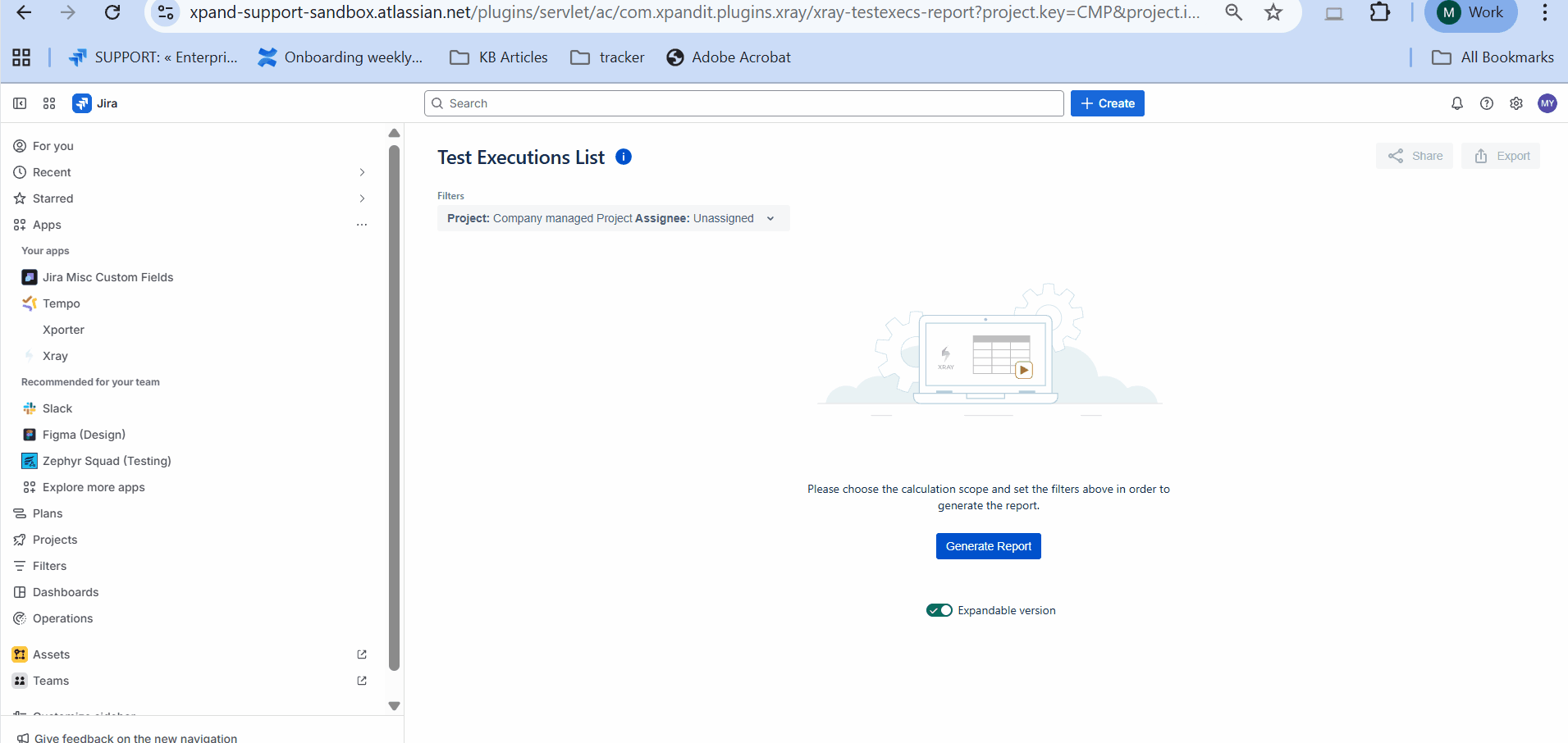Open the app switcher grid icon

coord(49,103)
